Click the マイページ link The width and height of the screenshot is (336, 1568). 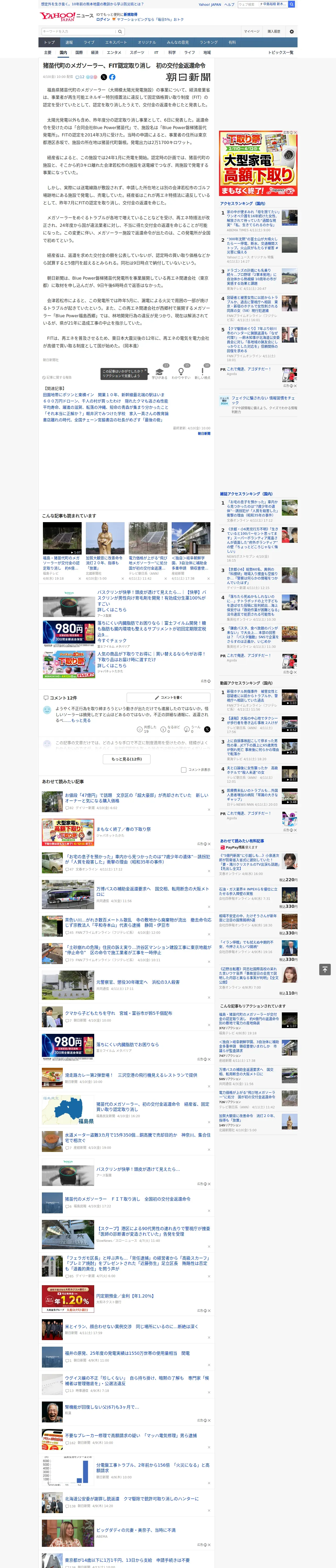[252, 32]
